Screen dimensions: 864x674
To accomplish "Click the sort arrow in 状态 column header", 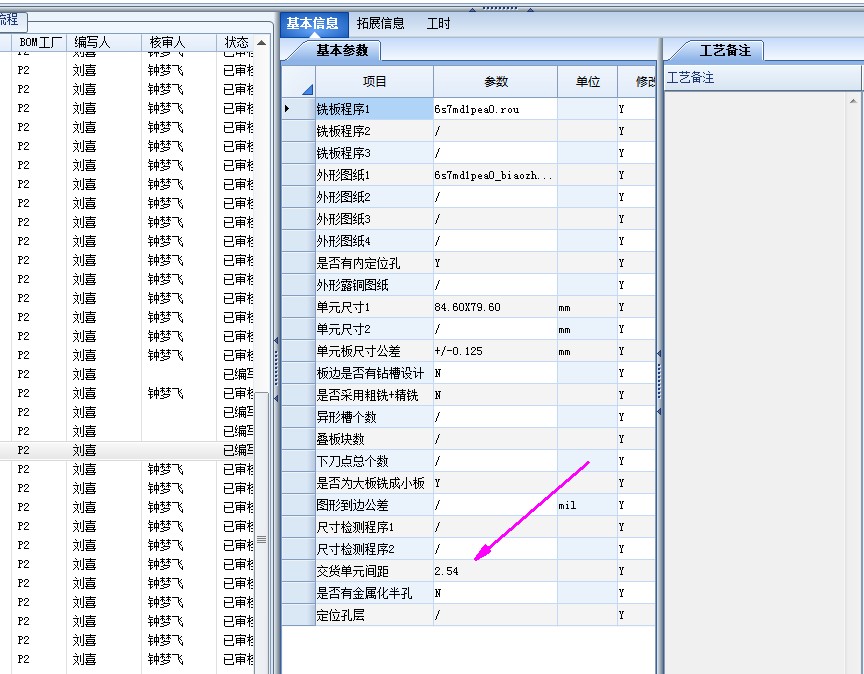I will tap(261, 42).
